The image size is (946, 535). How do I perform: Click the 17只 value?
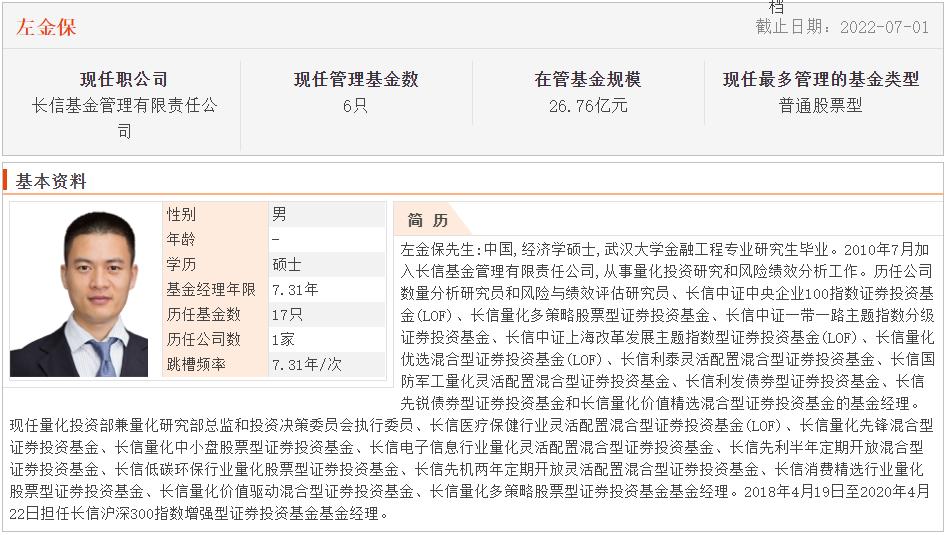tap(287, 314)
